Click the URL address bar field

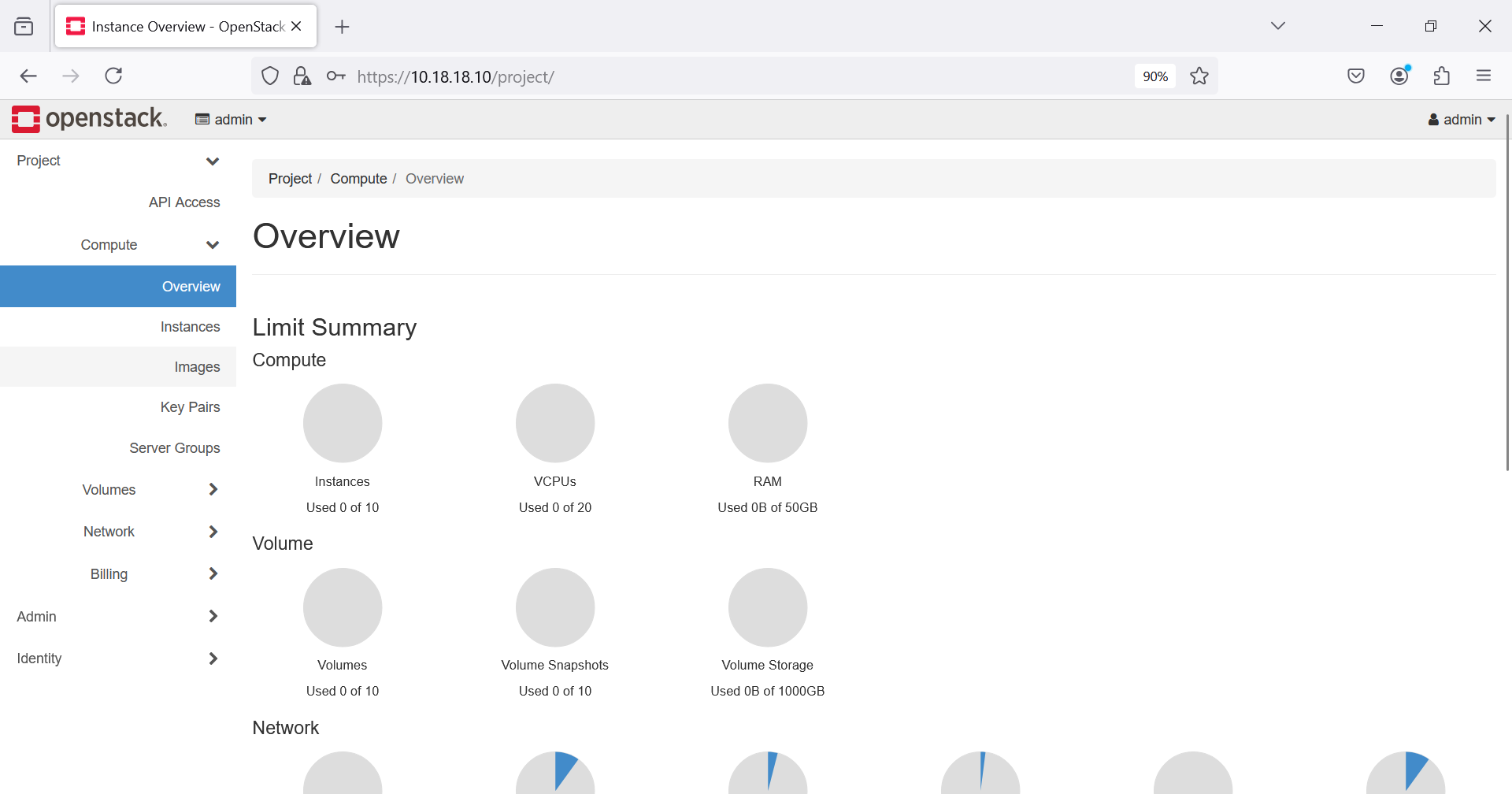tap(709, 76)
